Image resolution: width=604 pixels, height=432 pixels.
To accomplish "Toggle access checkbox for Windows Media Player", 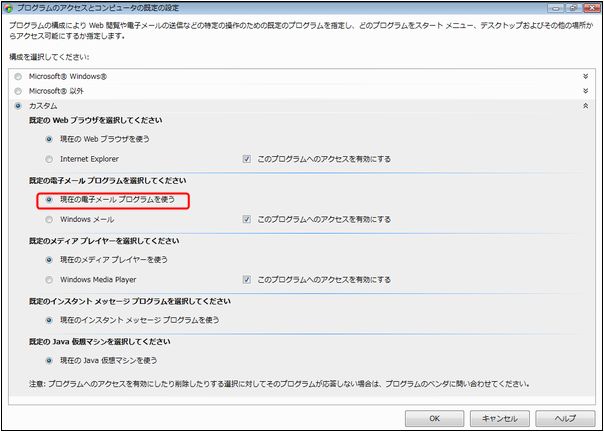I will click(x=247, y=279).
